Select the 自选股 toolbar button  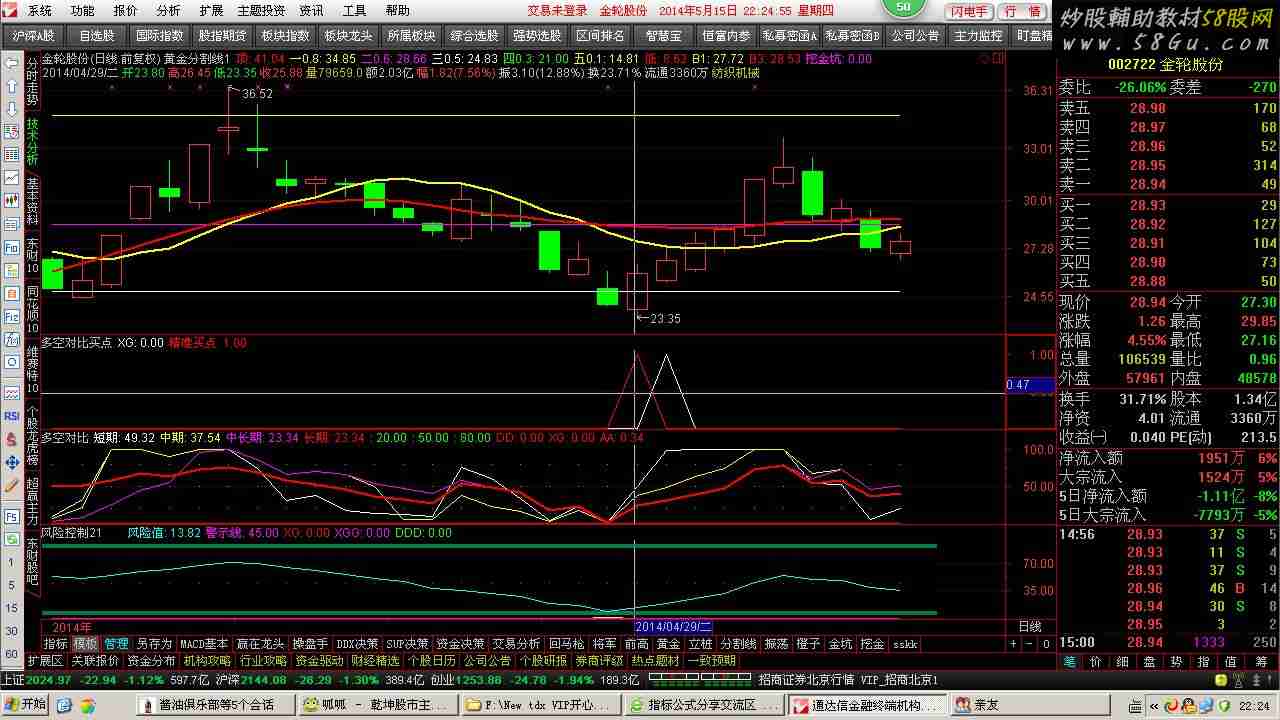97,35
